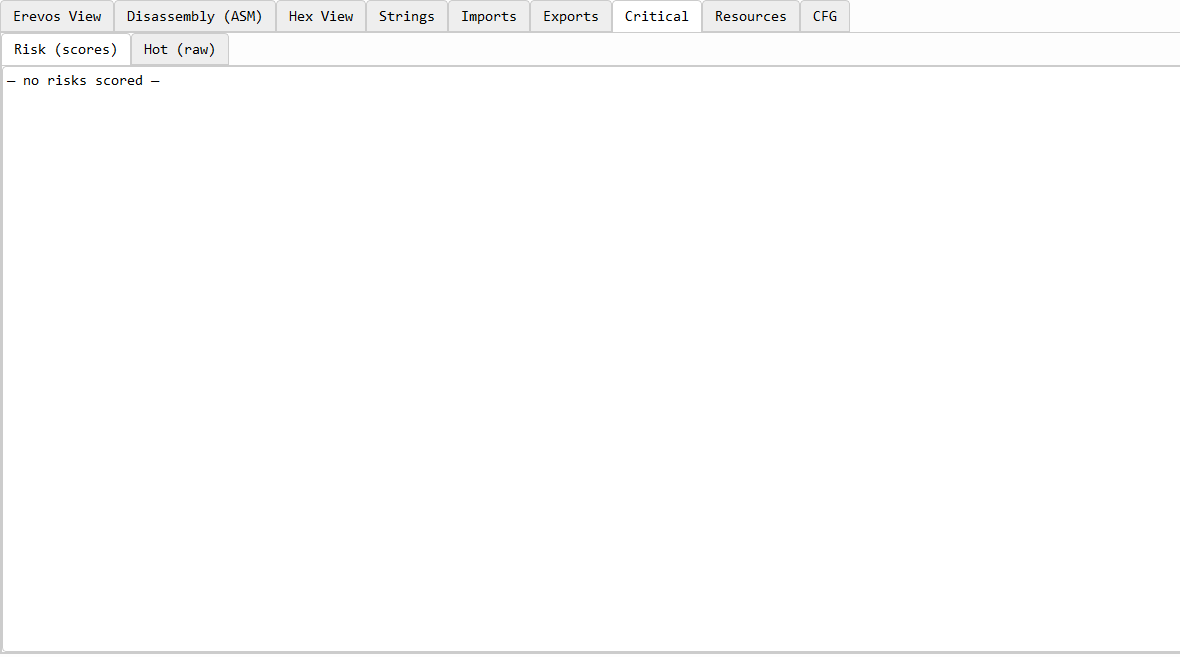Open the Erevos View tab
Image resolution: width=1180 pixels, height=657 pixels.
pyautogui.click(x=57, y=17)
